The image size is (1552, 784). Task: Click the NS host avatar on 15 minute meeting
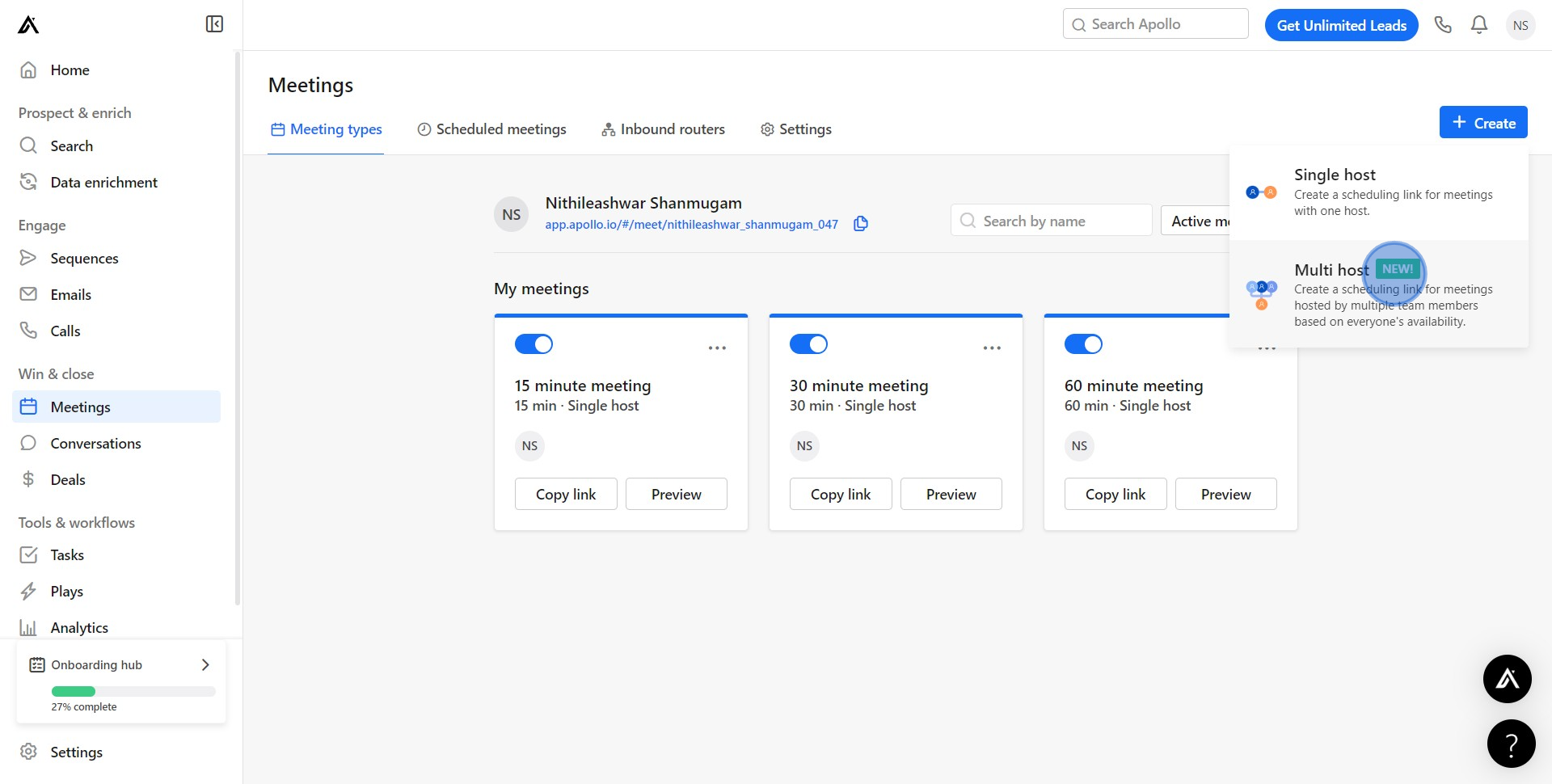point(529,446)
